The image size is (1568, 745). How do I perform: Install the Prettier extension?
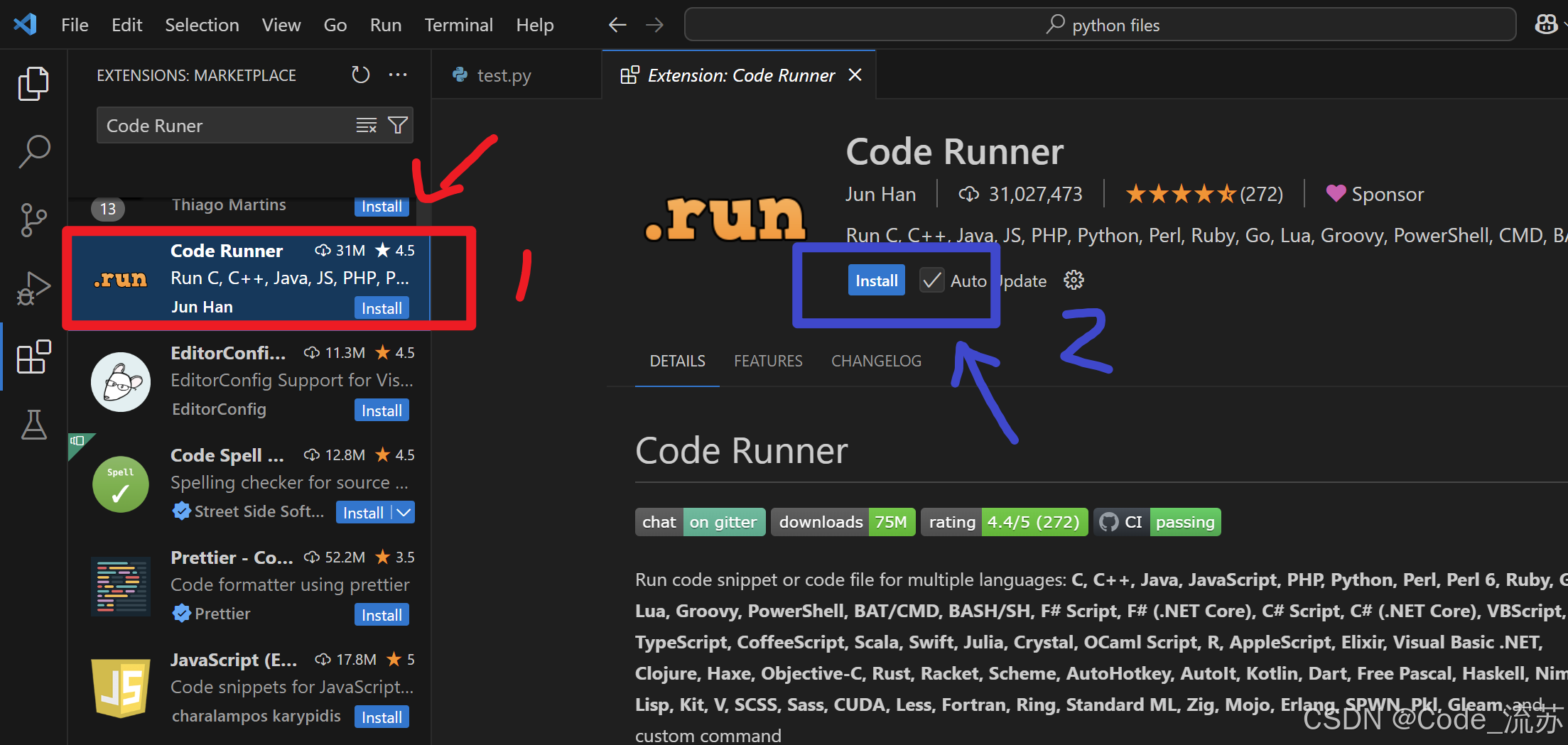coord(382,614)
